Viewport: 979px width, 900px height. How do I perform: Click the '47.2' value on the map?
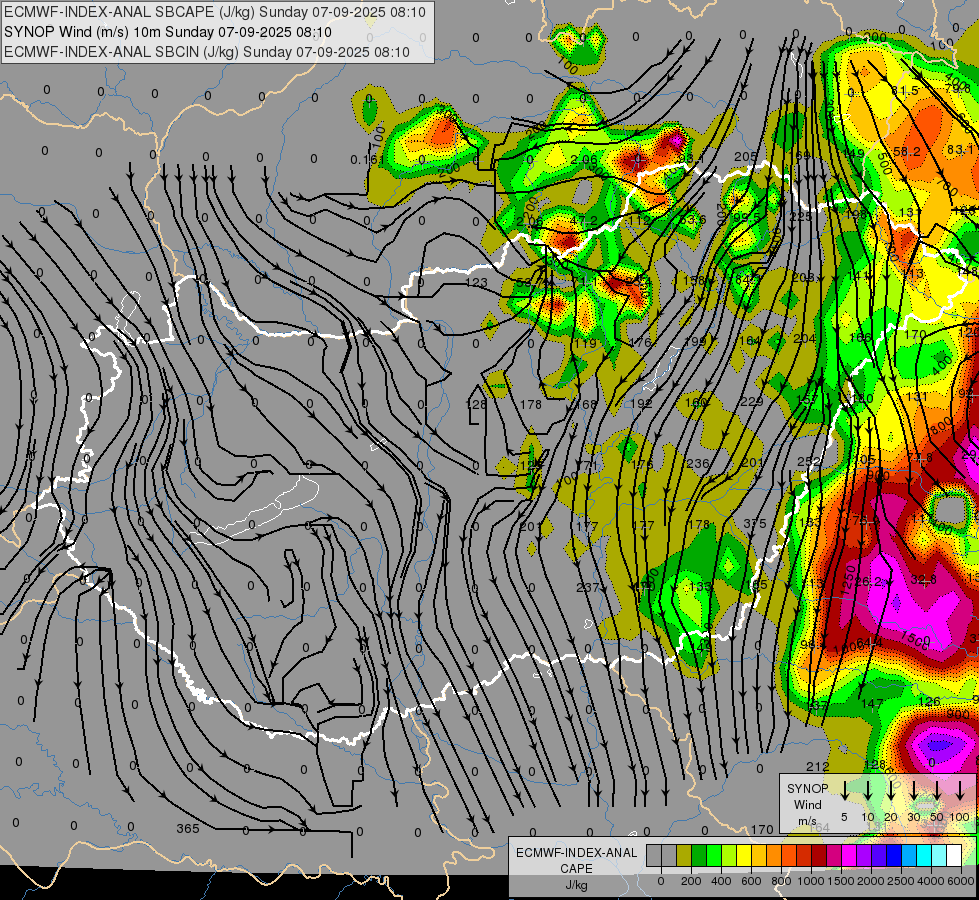(x=584, y=221)
